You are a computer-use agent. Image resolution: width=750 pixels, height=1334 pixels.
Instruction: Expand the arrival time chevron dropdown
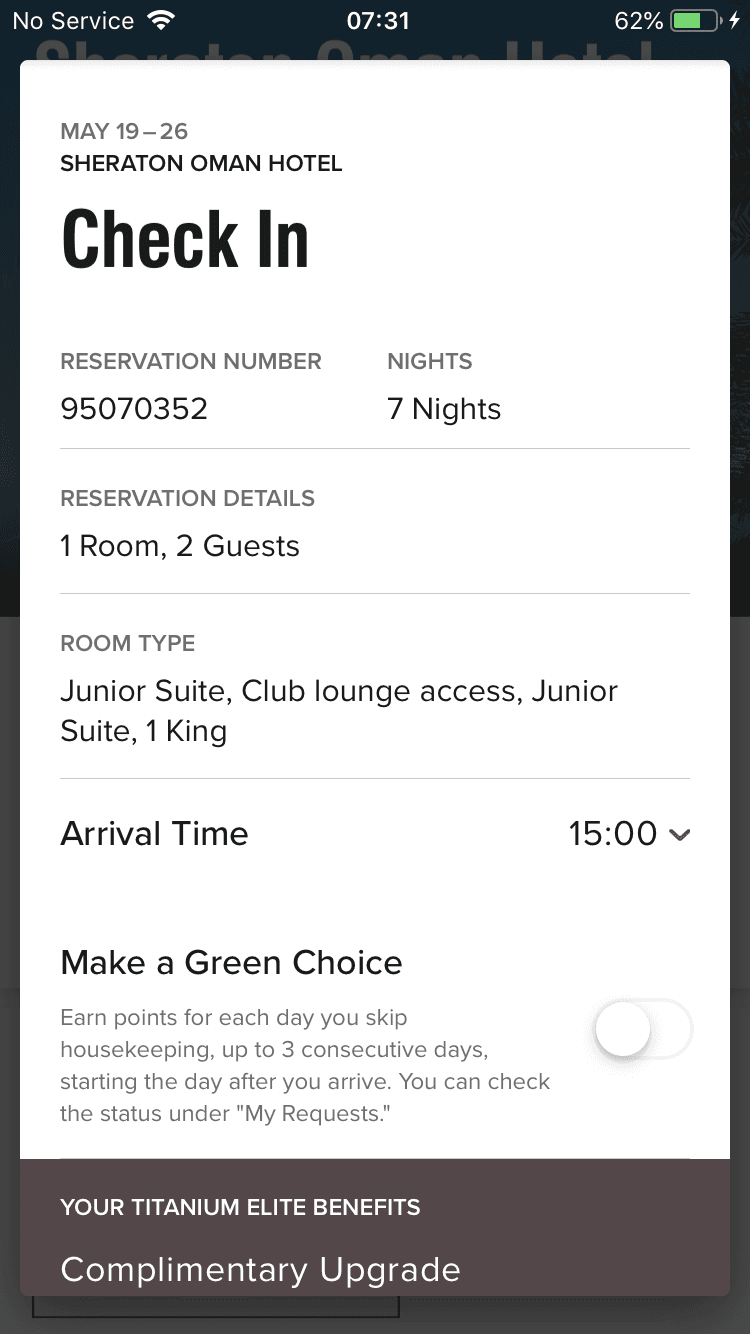coord(680,835)
